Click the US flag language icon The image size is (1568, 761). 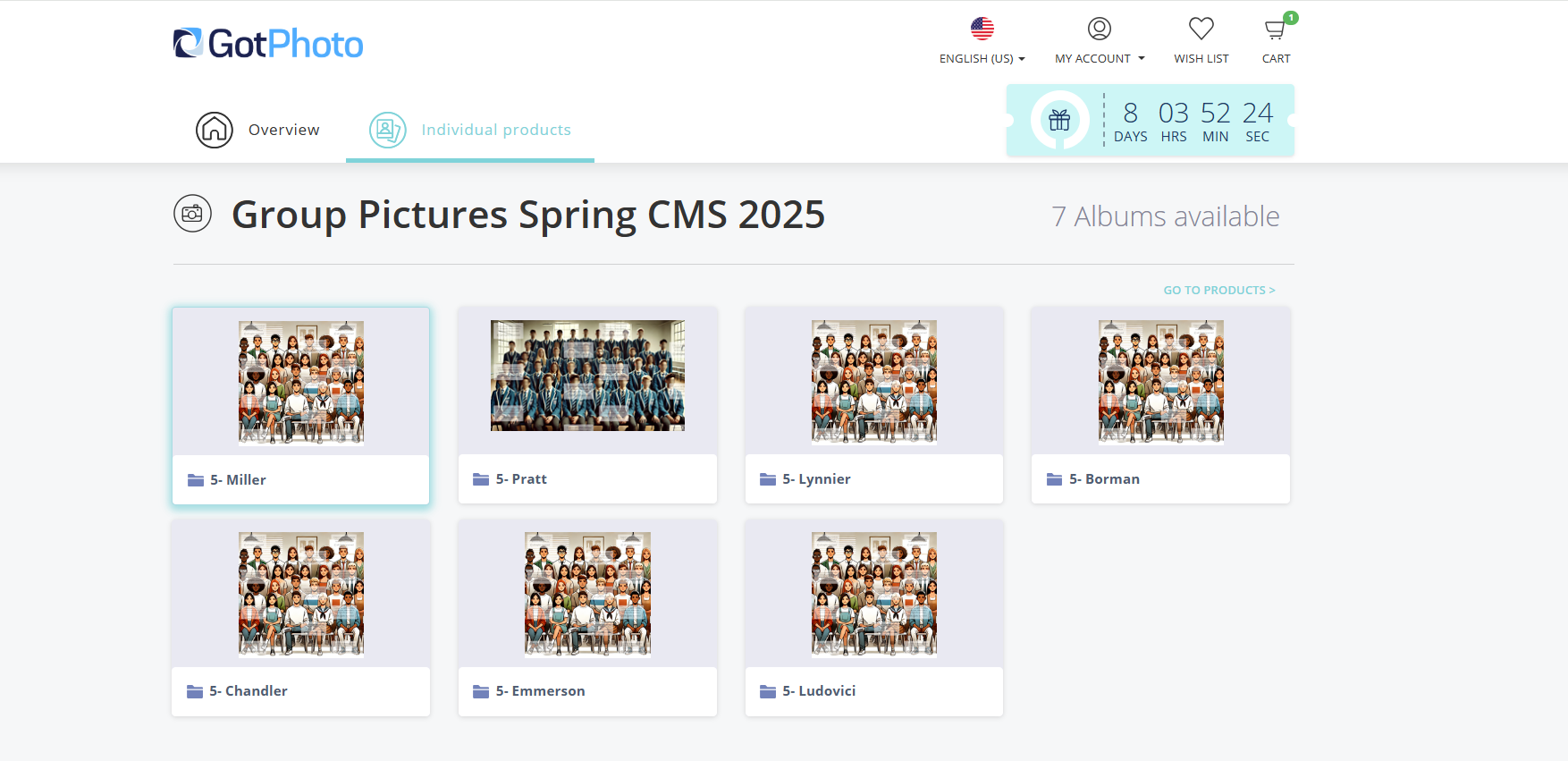[982, 29]
